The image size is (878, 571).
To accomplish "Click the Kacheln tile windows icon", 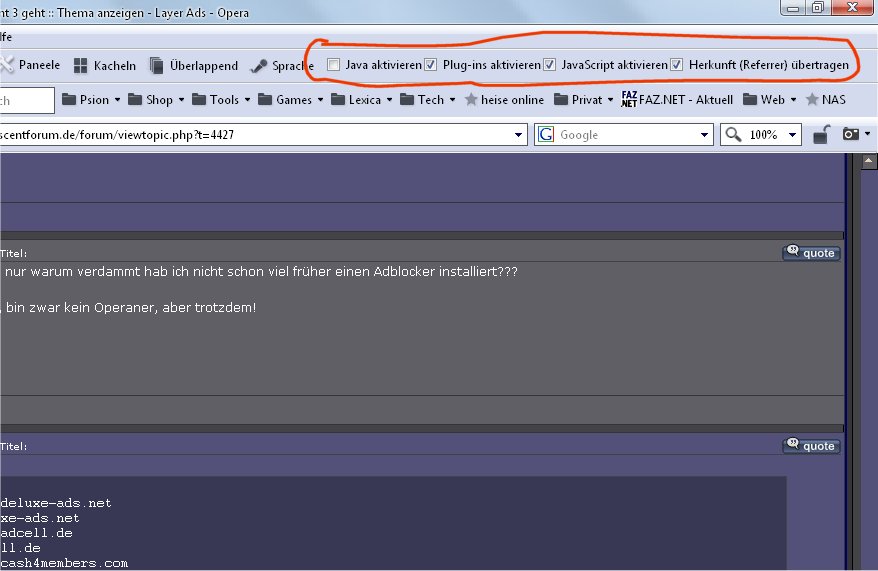I will click(x=82, y=66).
